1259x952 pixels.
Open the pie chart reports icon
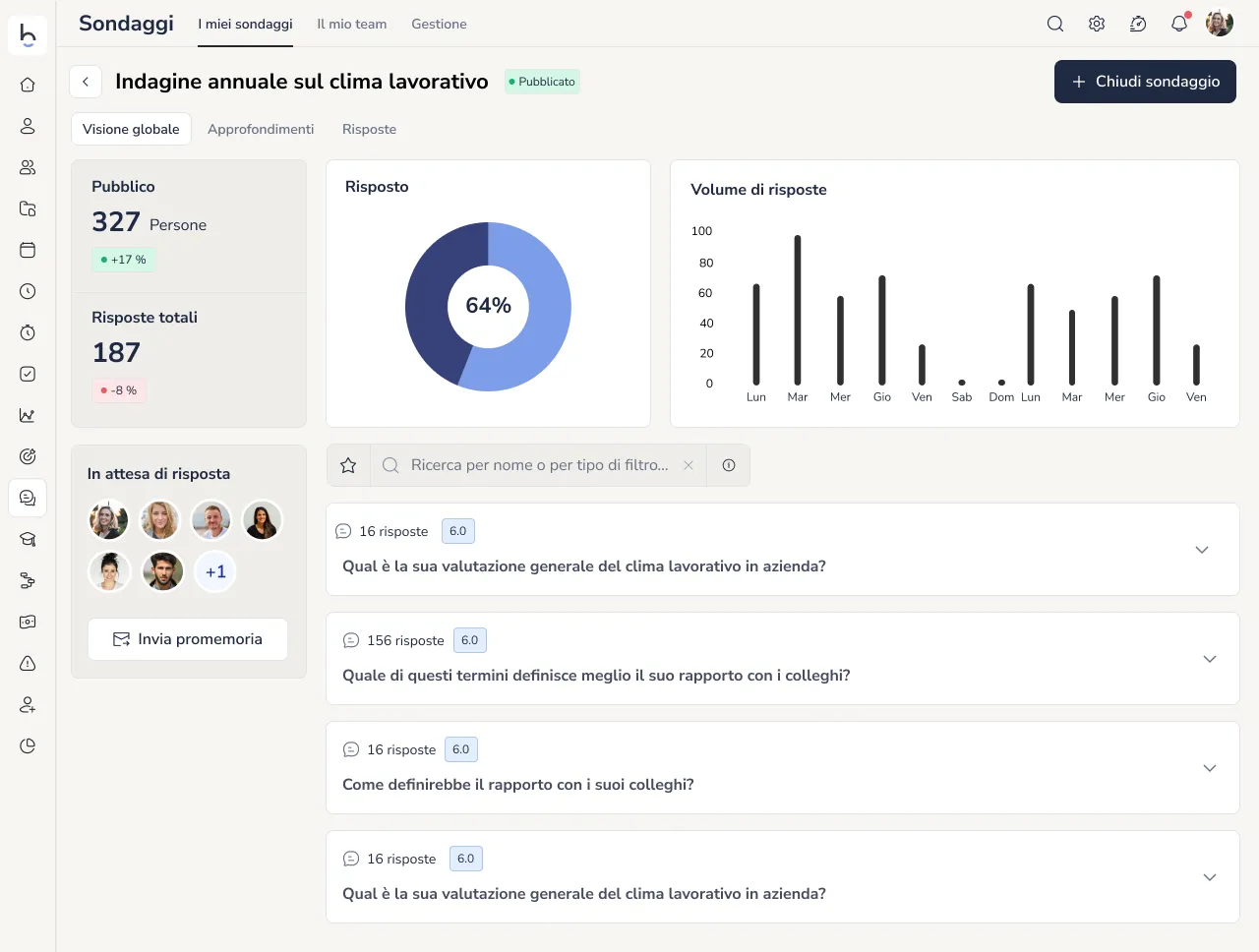(x=28, y=745)
